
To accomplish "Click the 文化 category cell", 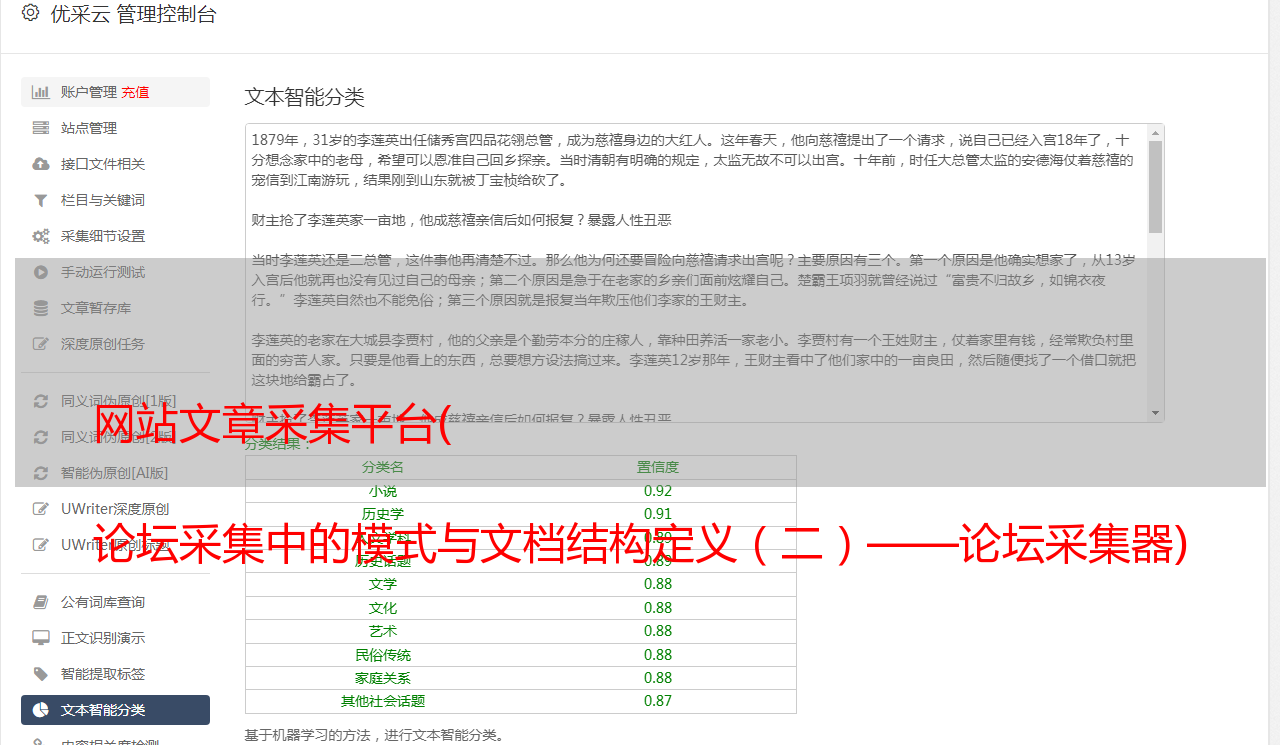I will click(x=383, y=608).
